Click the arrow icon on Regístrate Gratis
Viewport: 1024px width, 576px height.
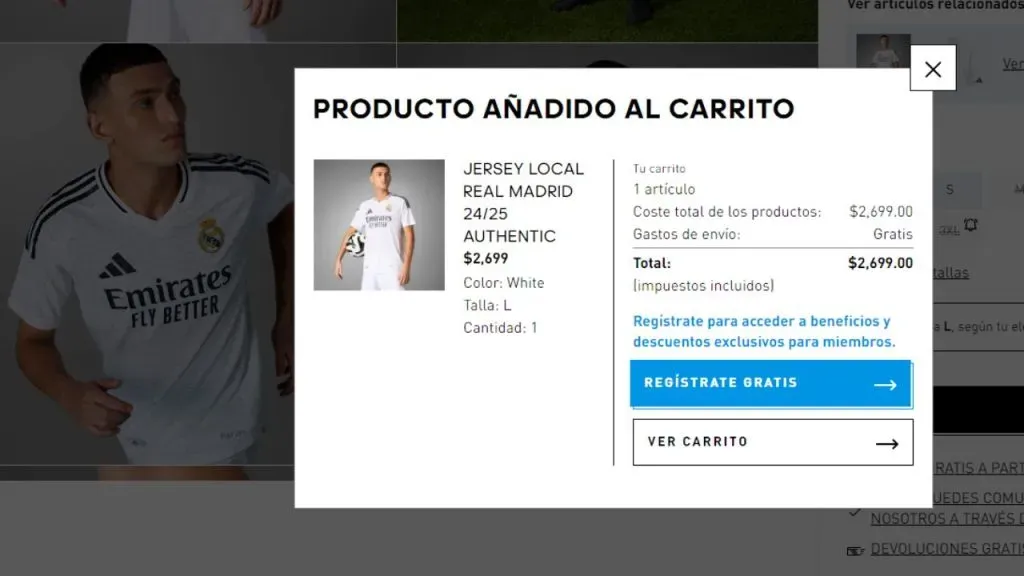pos(885,385)
